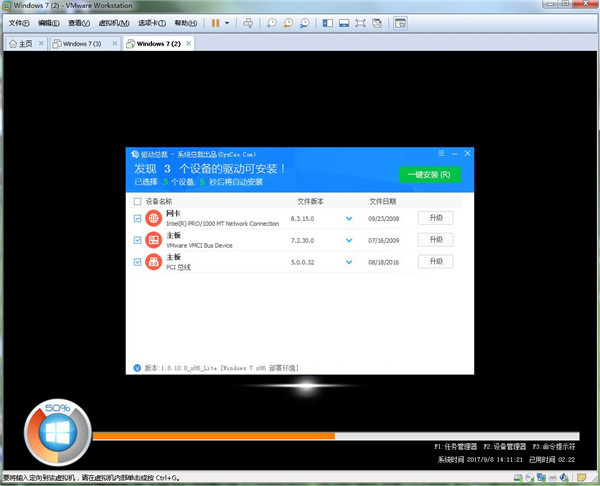Minimize the 驱动总裁 driver window
The image size is (600, 486).
pyautogui.click(x=454, y=153)
